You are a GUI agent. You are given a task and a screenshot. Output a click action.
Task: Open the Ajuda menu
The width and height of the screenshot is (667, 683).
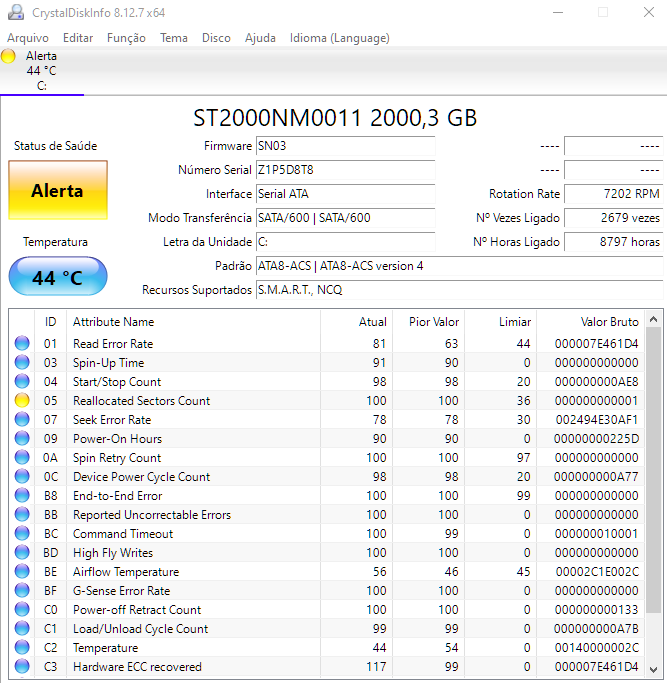(x=260, y=38)
